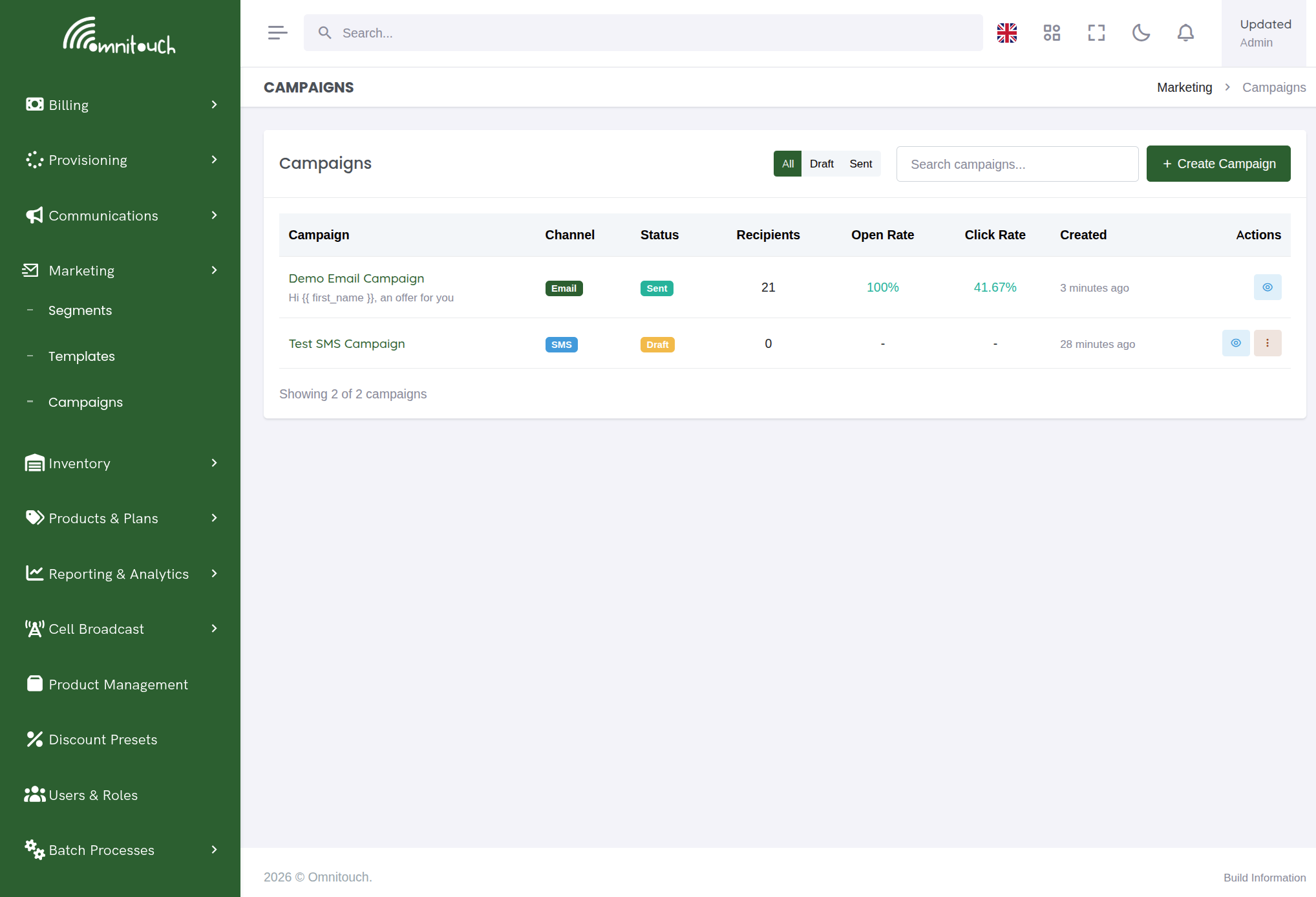Screen dimensions: 1316x897
Task: Open the notifications bell
Action: [1185, 33]
